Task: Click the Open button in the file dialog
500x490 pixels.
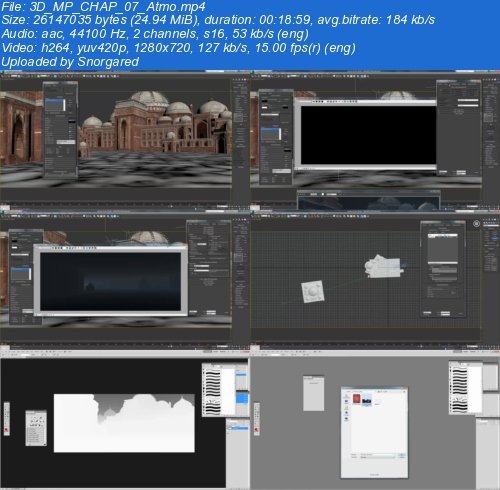Action: [x=402, y=455]
